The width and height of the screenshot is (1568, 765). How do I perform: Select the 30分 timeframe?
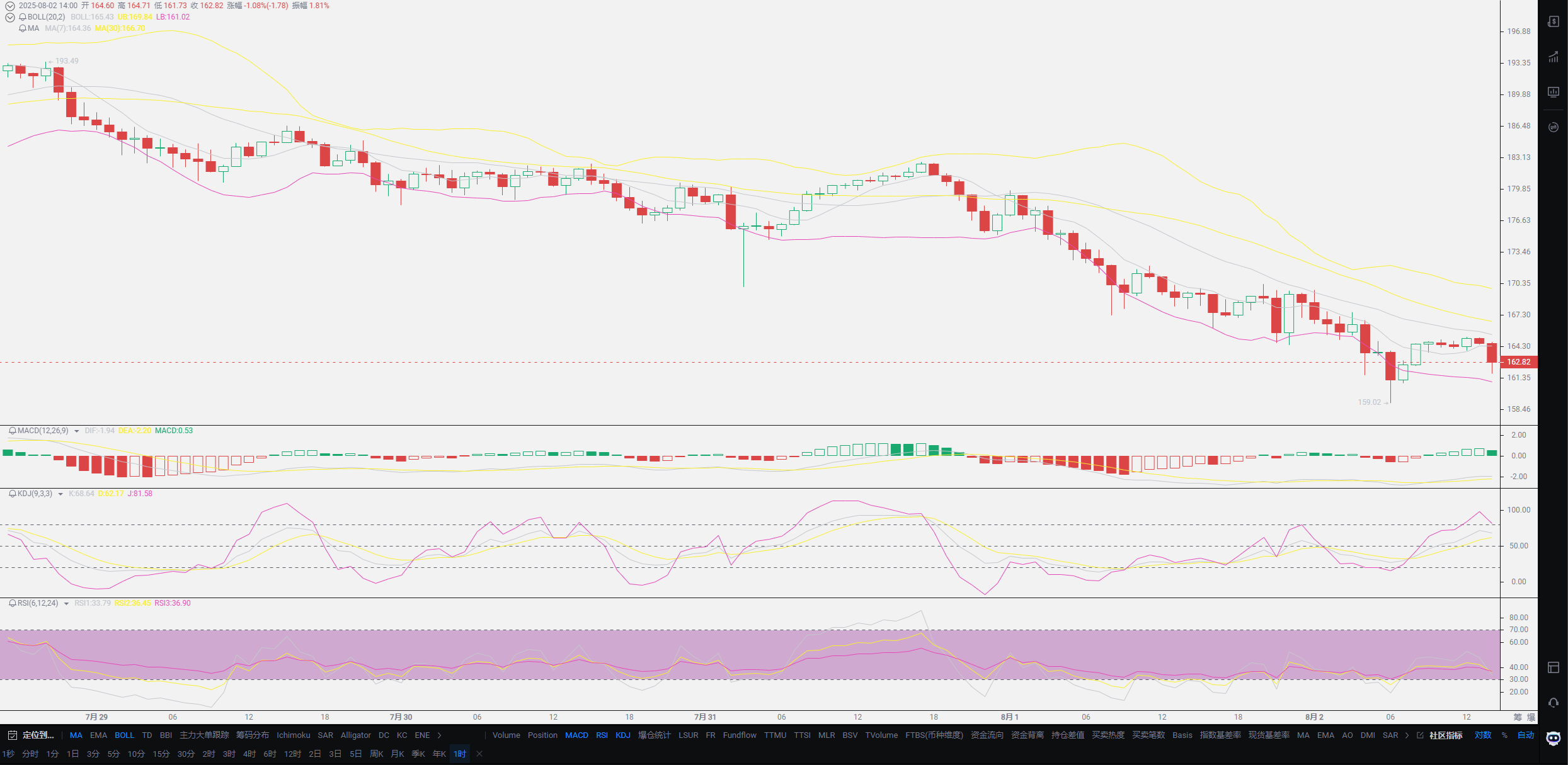click(186, 754)
